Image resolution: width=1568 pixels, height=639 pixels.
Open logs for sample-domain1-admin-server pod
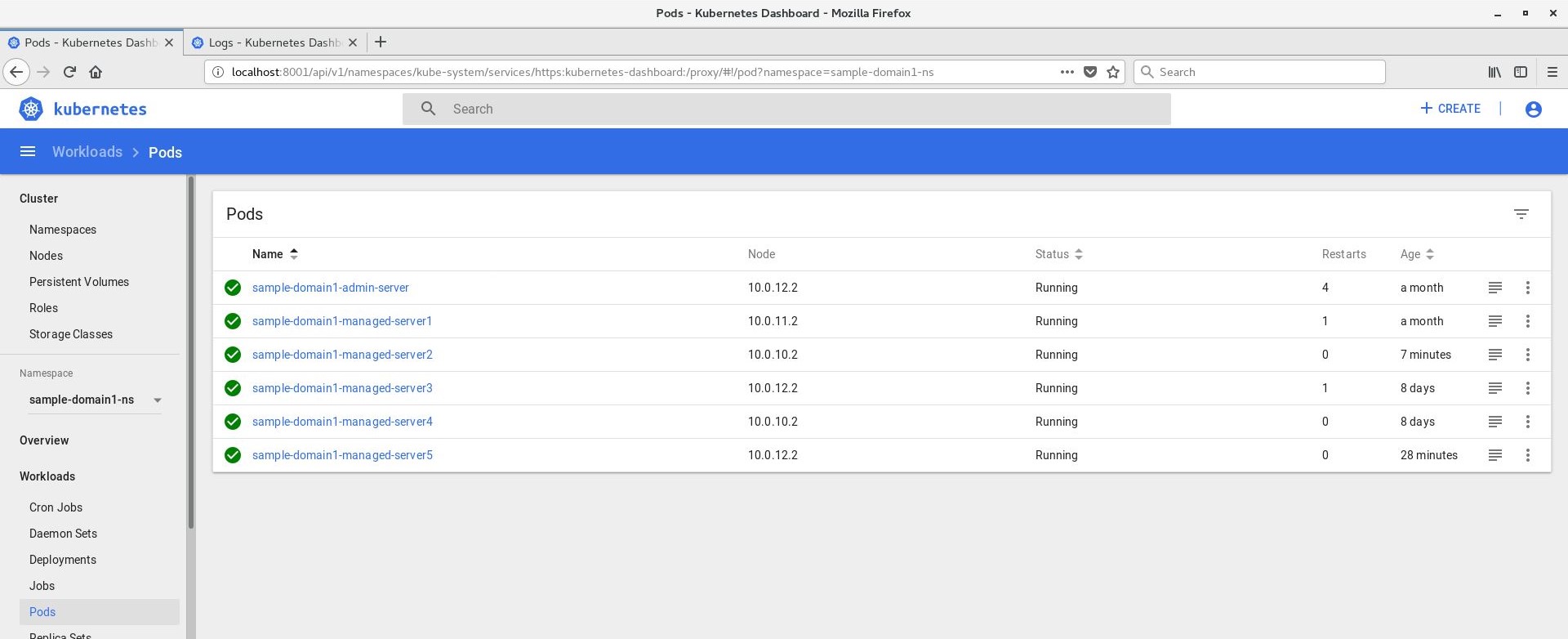click(1494, 288)
